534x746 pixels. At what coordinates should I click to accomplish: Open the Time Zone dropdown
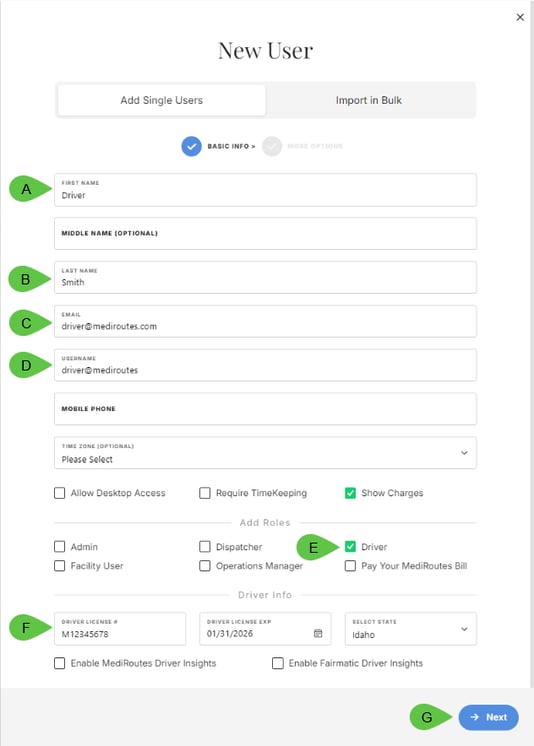265,453
